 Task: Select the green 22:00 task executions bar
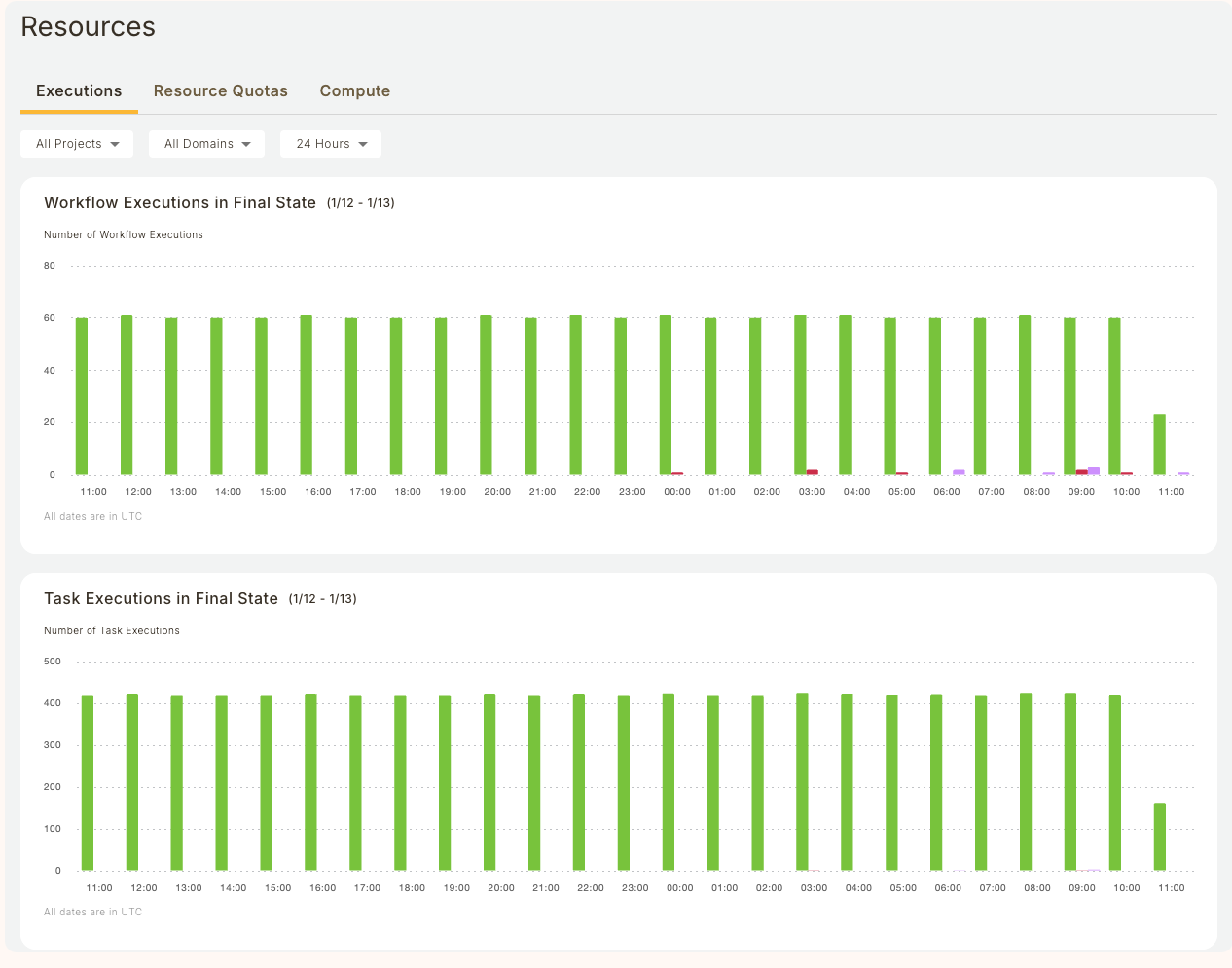pyautogui.click(x=579, y=782)
